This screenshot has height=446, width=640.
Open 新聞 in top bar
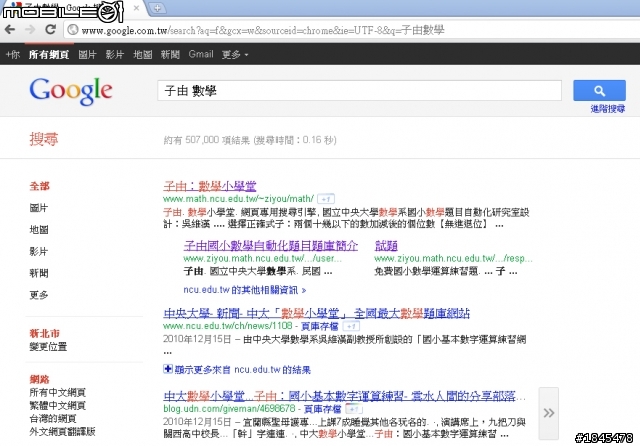coord(170,54)
